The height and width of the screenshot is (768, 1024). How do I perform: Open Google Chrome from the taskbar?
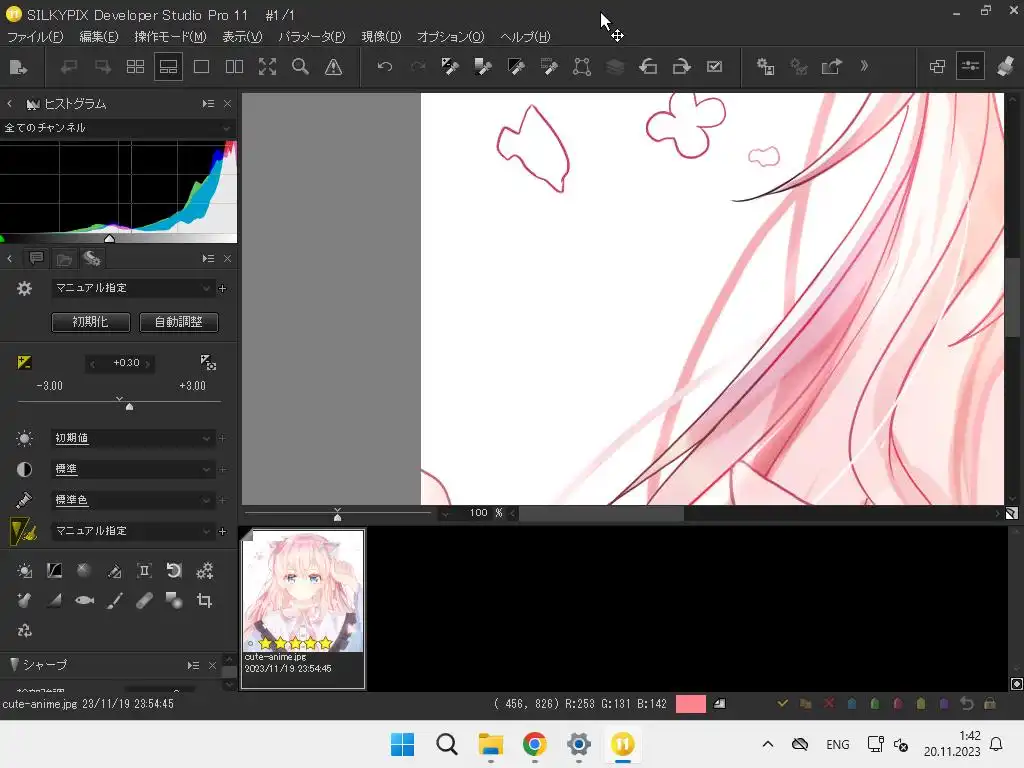click(534, 744)
